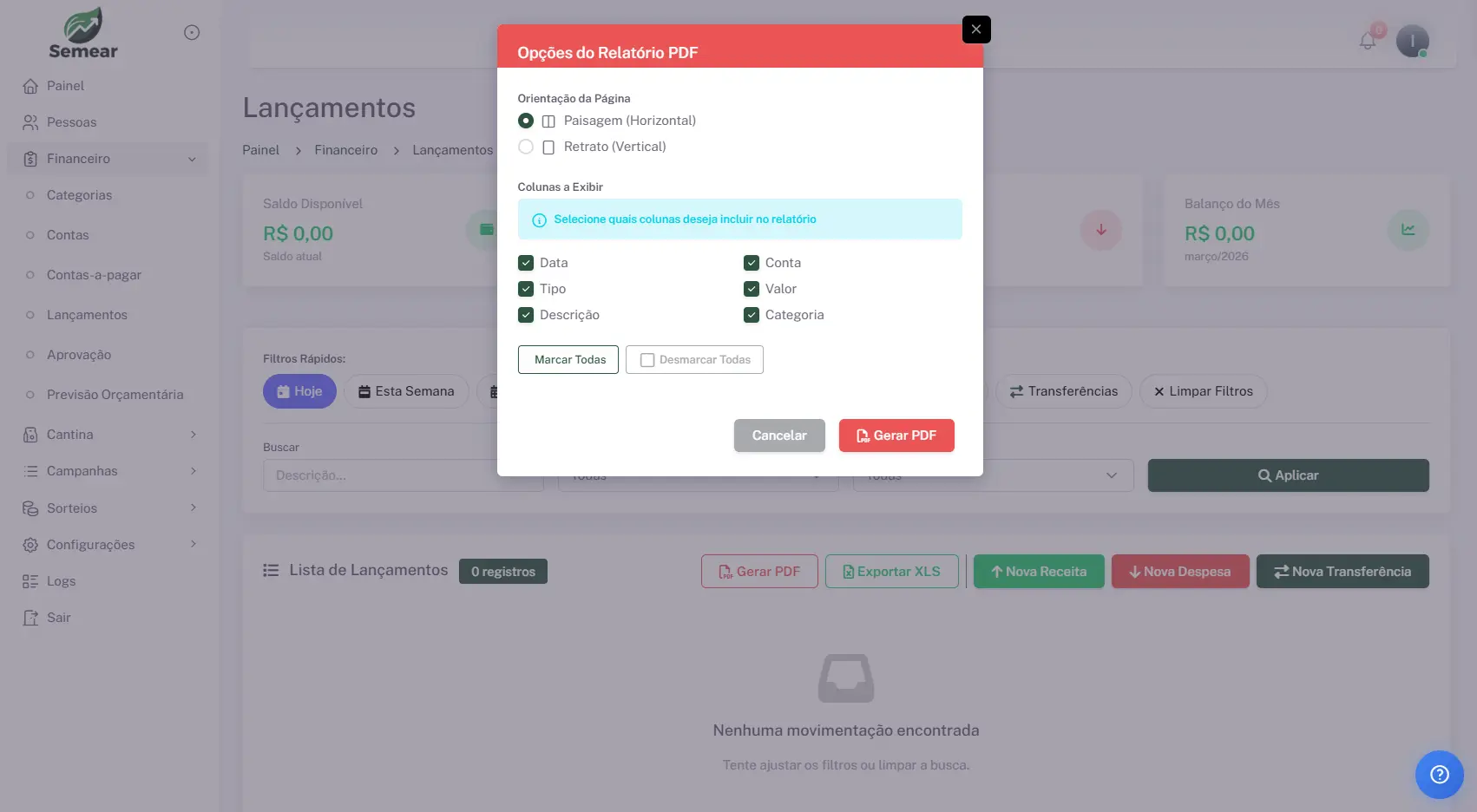The image size is (1477, 812).
Task: Collapse the Financeiro menu
Action: pyautogui.click(x=193, y=159)
